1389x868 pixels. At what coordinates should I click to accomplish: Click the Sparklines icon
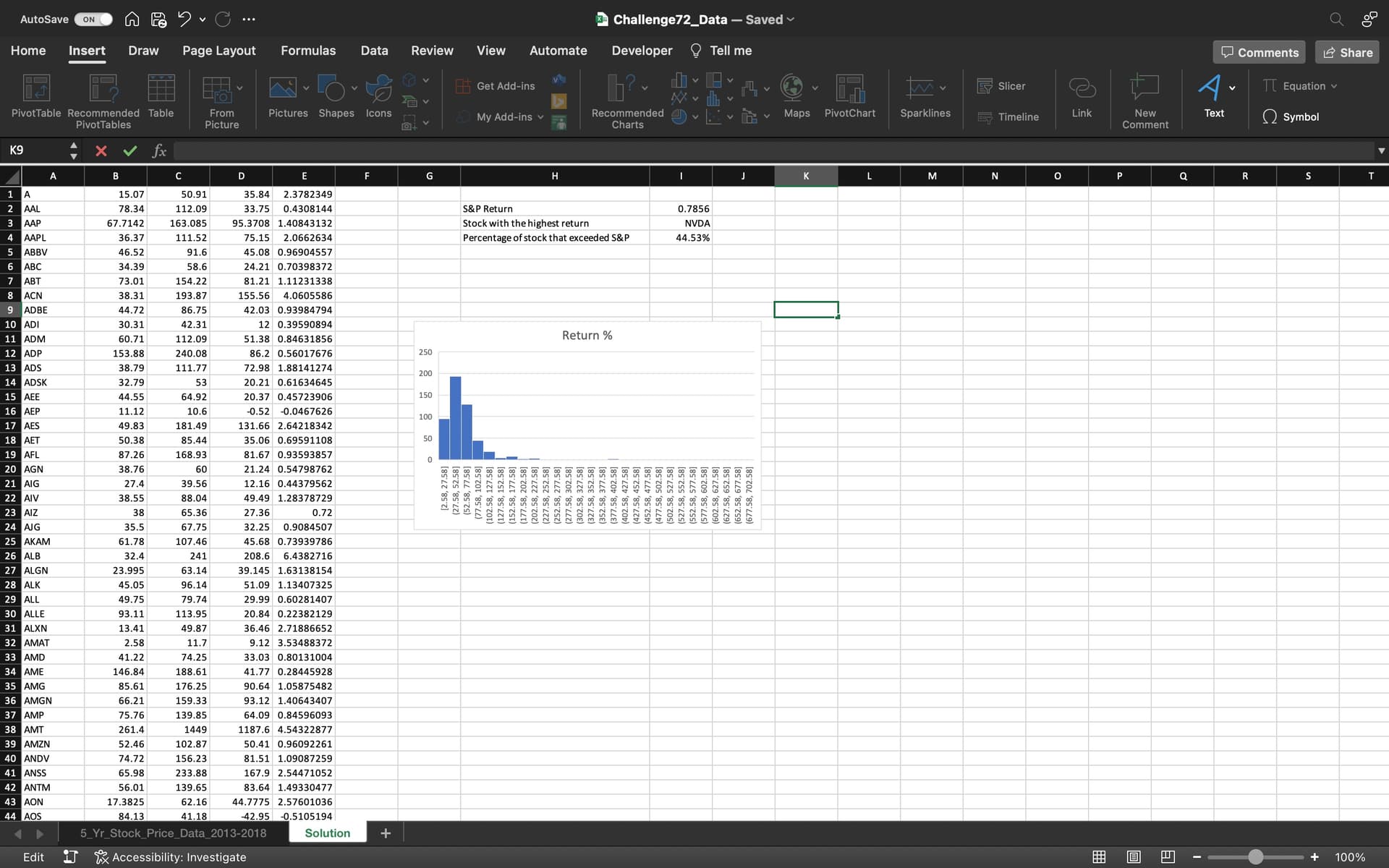pos(919,88)
